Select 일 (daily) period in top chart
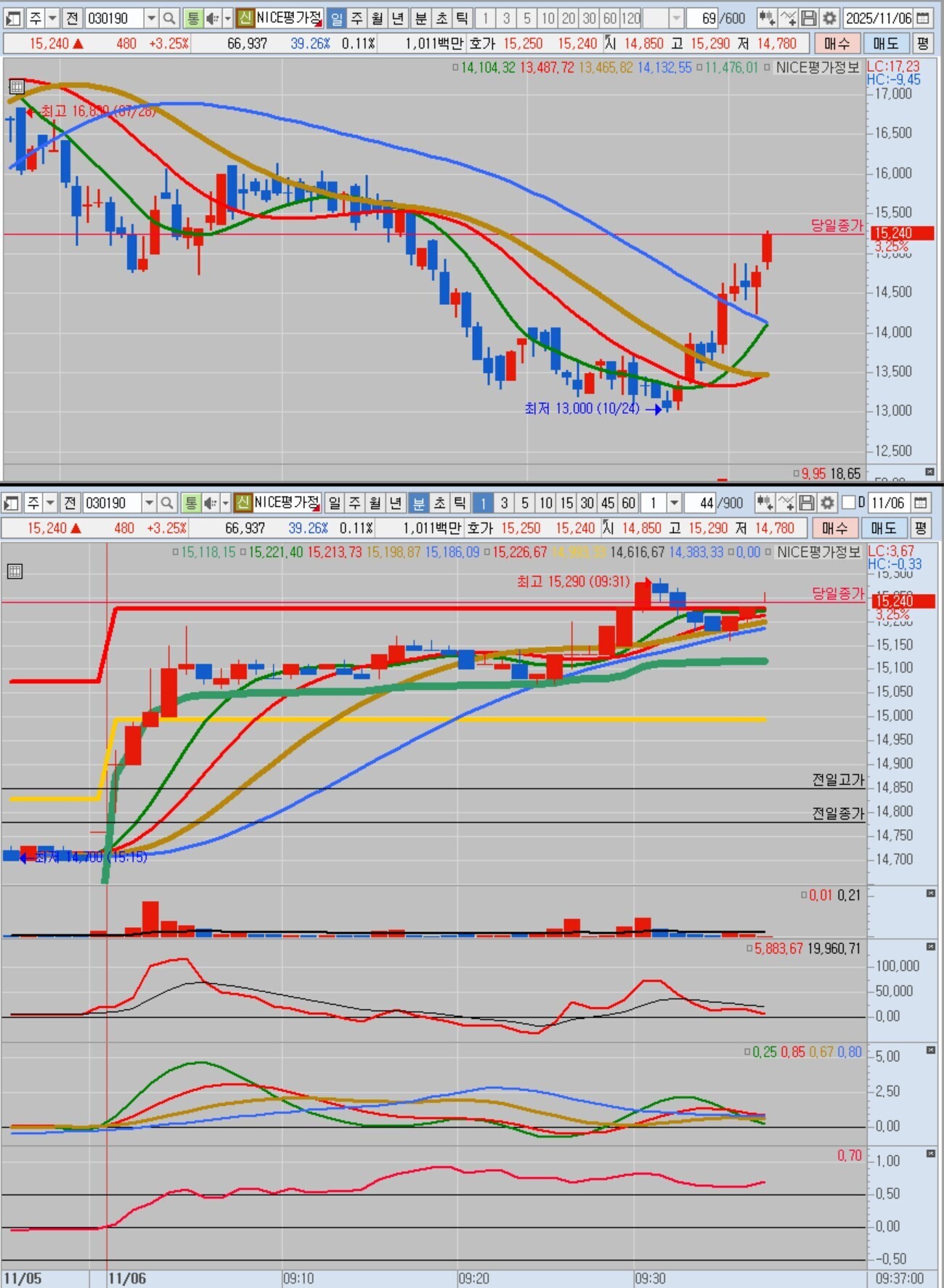 tap(337, 18)
